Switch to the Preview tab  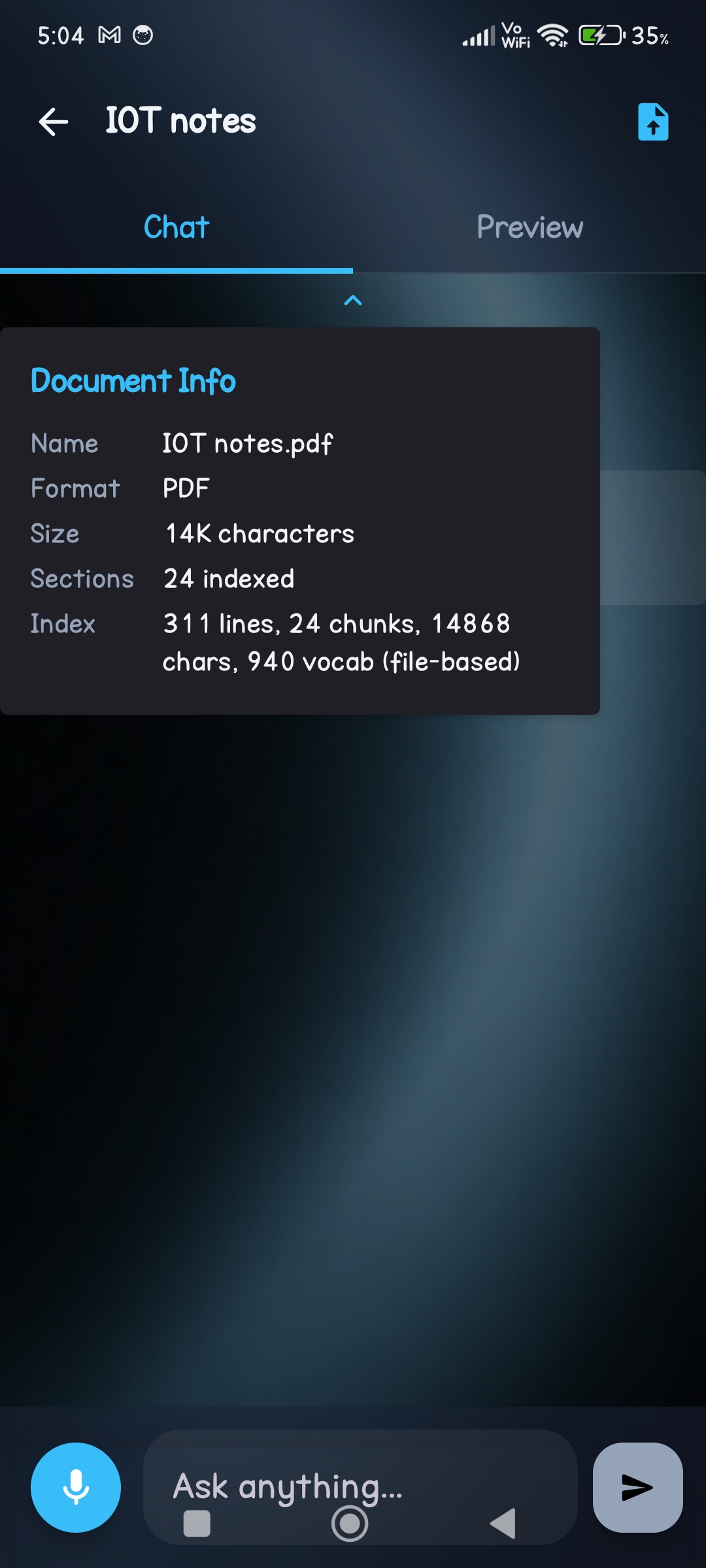click(x=529, y=227)
